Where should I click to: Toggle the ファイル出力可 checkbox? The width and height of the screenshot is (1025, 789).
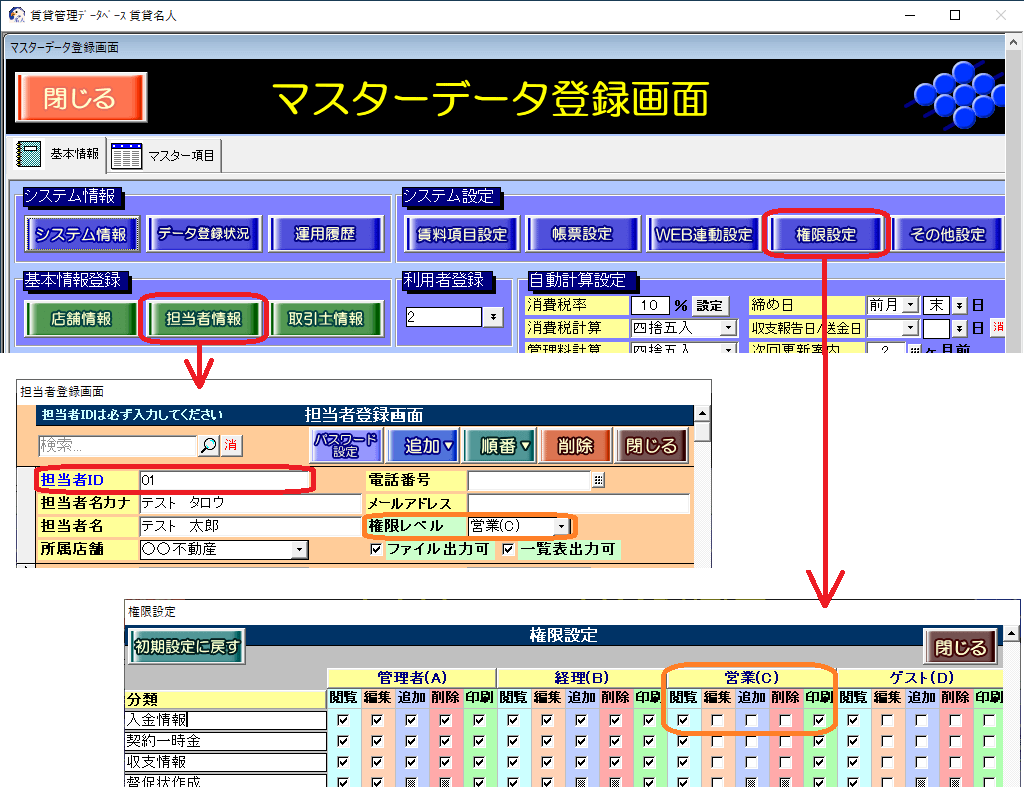pos(376,549)
